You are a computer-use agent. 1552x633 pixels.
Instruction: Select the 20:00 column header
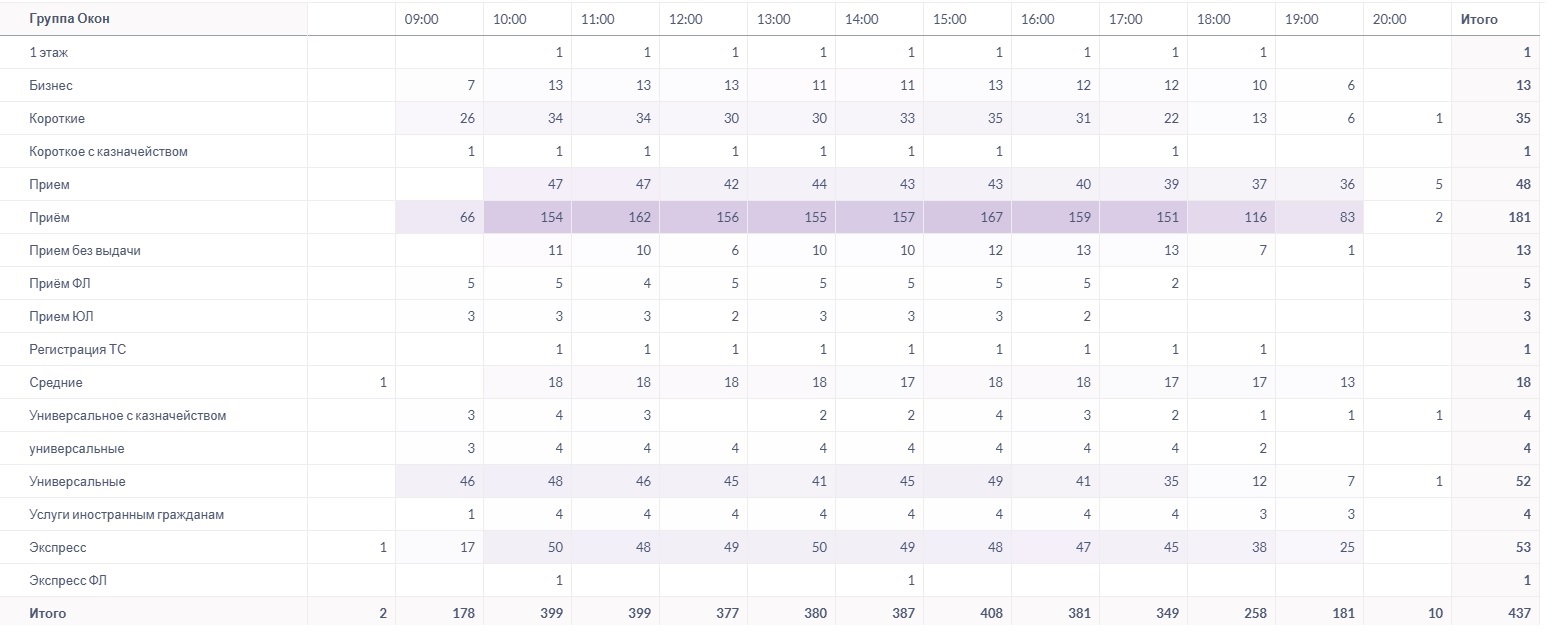1389,19
